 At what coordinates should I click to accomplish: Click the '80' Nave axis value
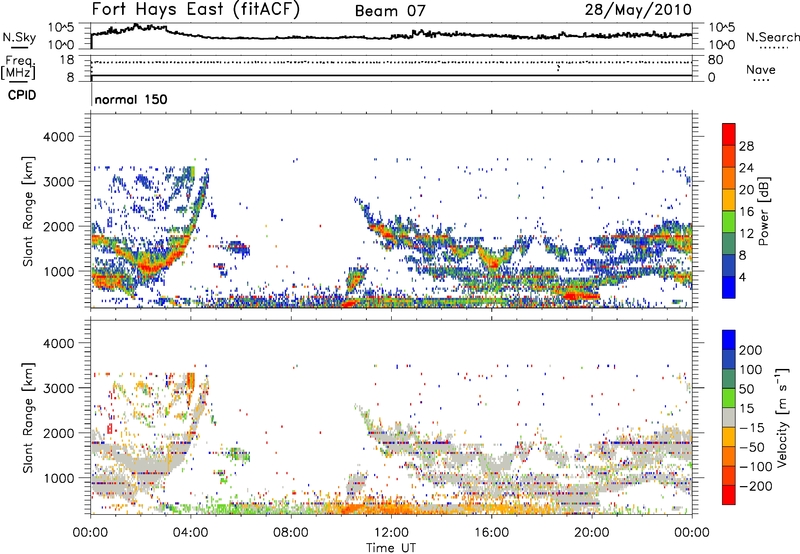pyautogui.click(x=715, y=60)
